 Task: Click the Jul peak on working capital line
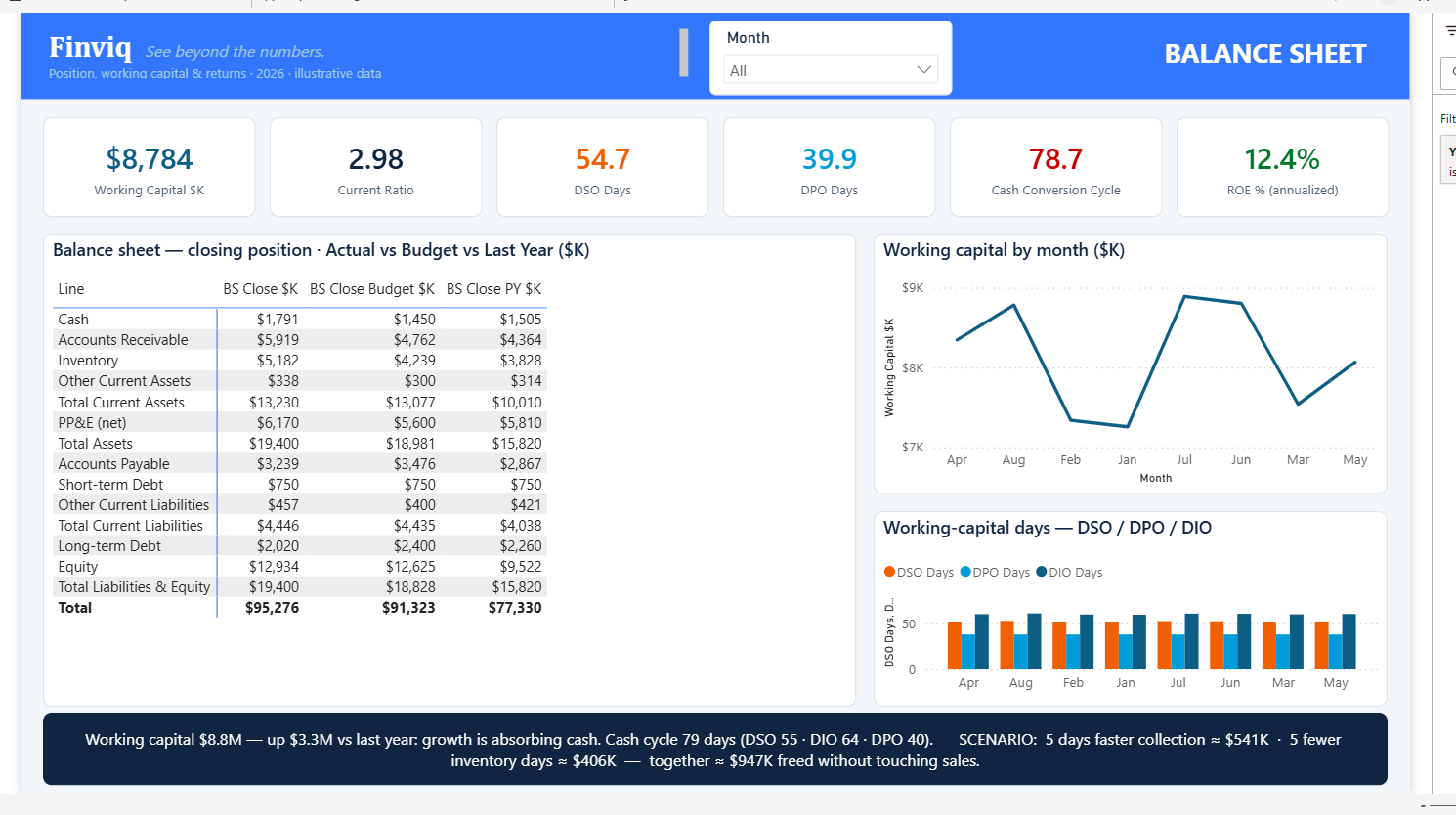(1184, 296)
